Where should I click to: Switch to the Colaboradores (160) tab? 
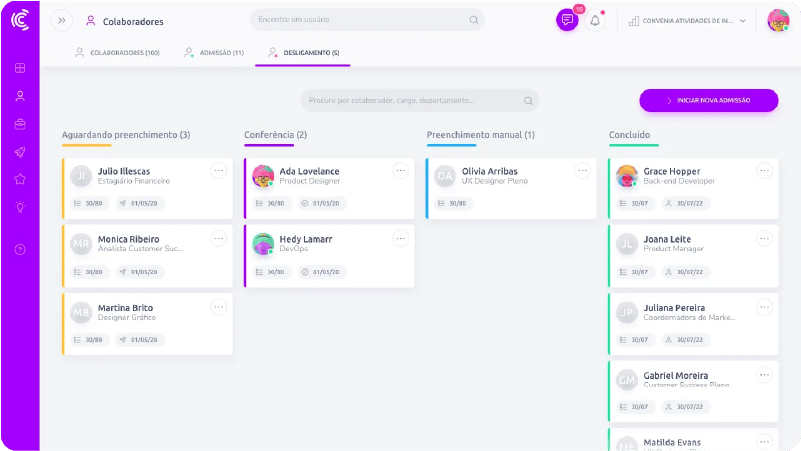click(x=117, y=52)
